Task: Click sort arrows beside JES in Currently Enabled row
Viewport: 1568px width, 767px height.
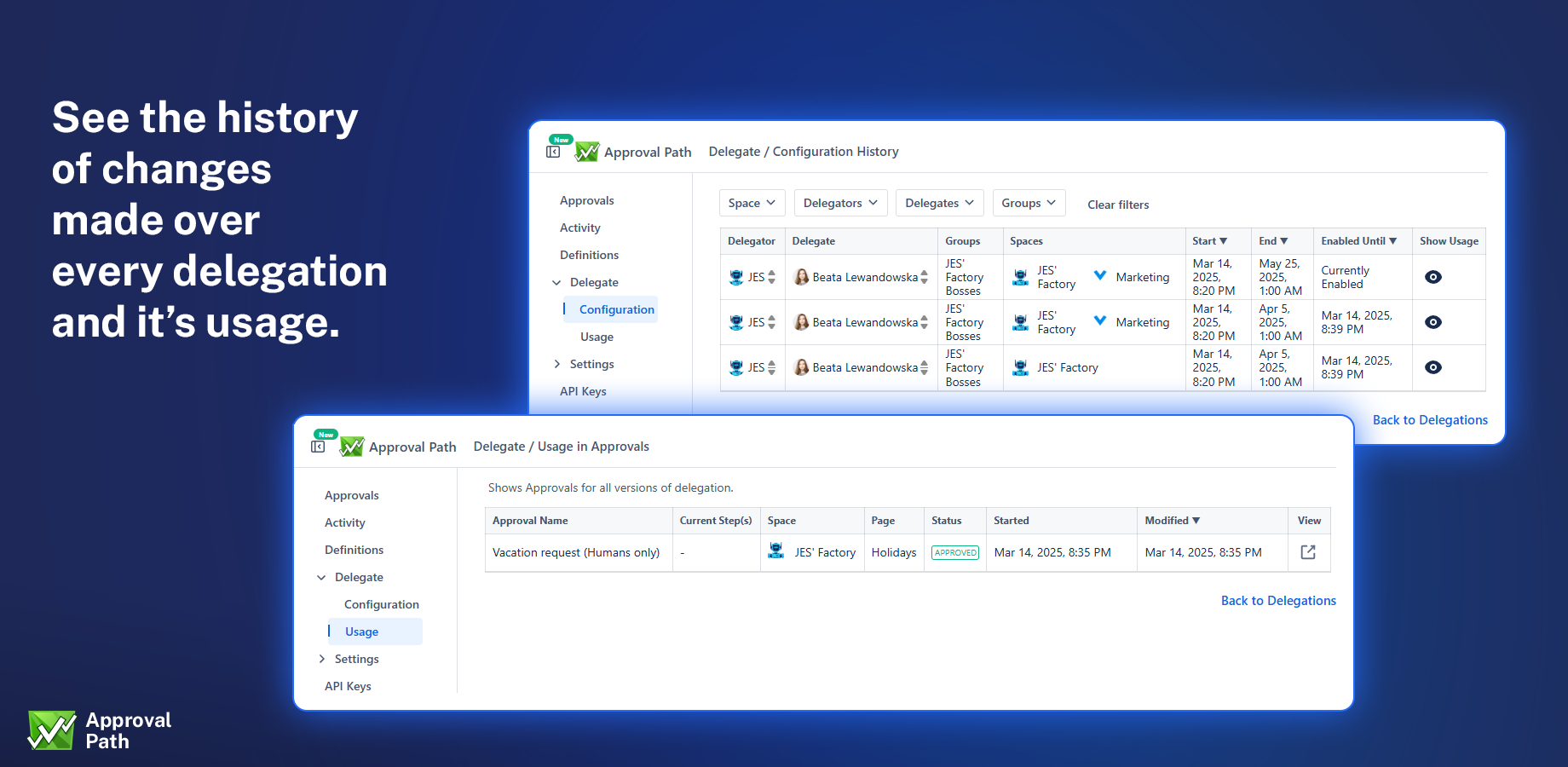Action: (771, 277)
